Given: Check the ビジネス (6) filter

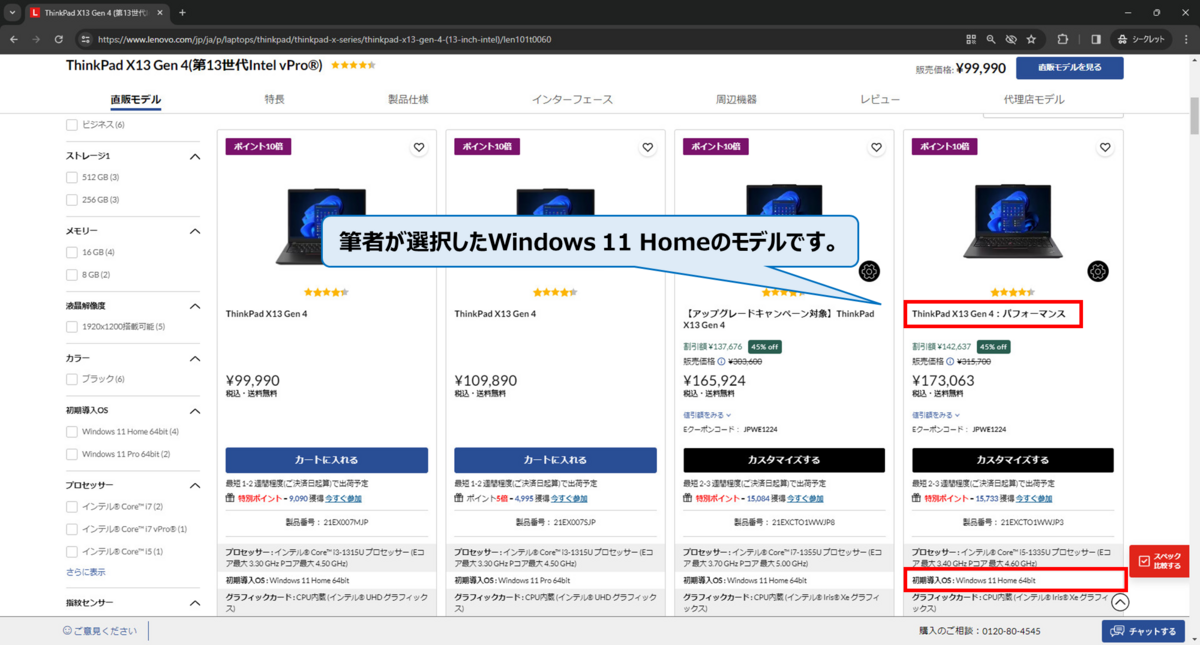Looking at the screenshot, I should [x=71, y=125].
